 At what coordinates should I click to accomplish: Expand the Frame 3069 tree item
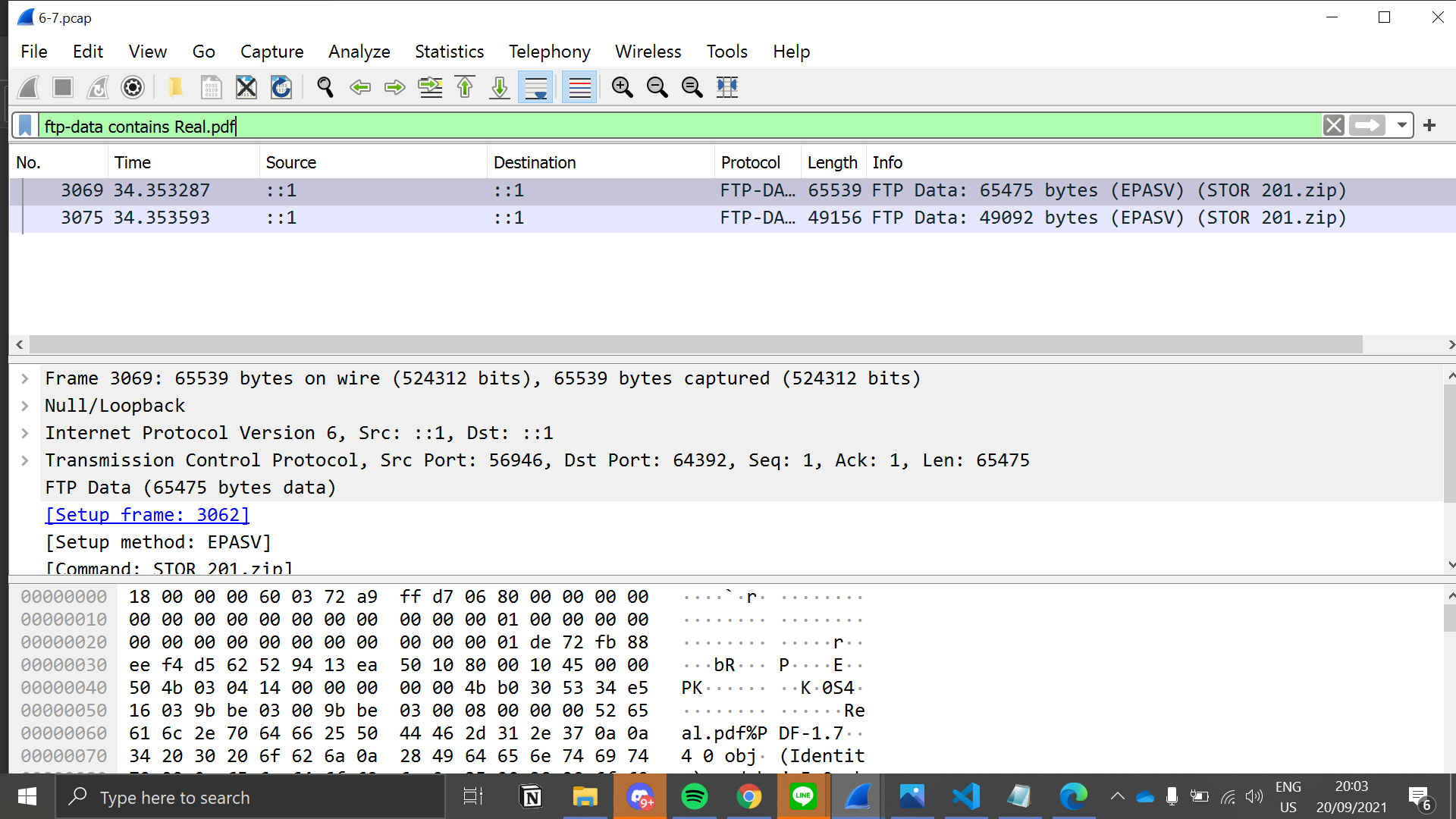[x=26, y=378]
